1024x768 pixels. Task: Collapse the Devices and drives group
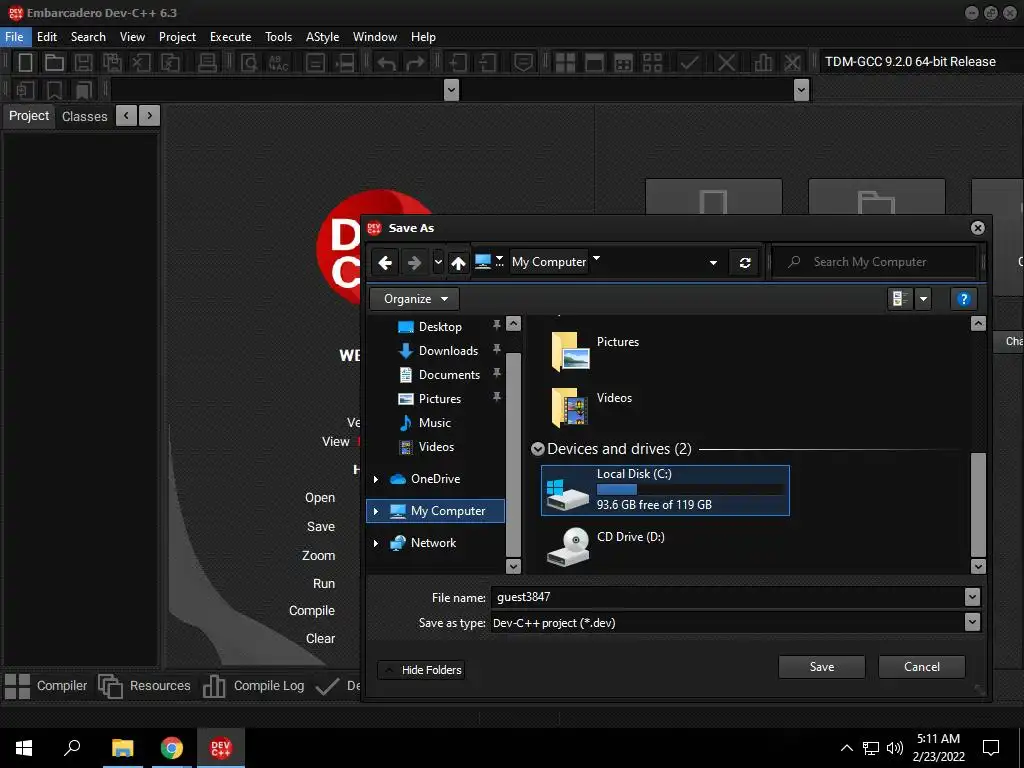click(537, 449)
